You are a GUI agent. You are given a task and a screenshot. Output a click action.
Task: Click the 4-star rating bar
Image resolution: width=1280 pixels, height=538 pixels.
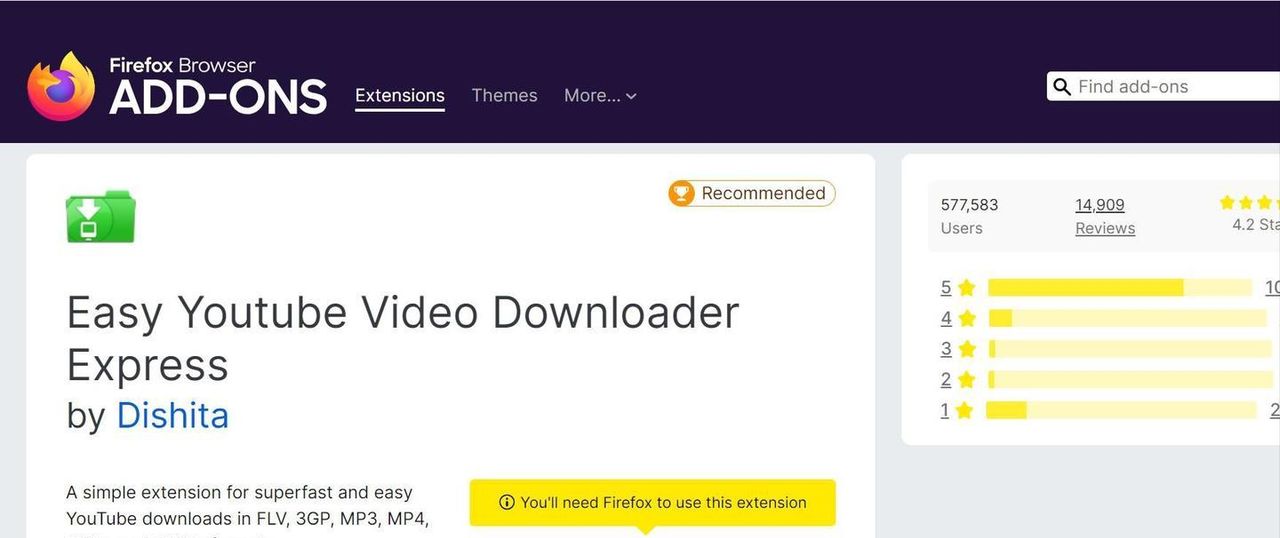pyautogui.click(x=1128, y=319)
